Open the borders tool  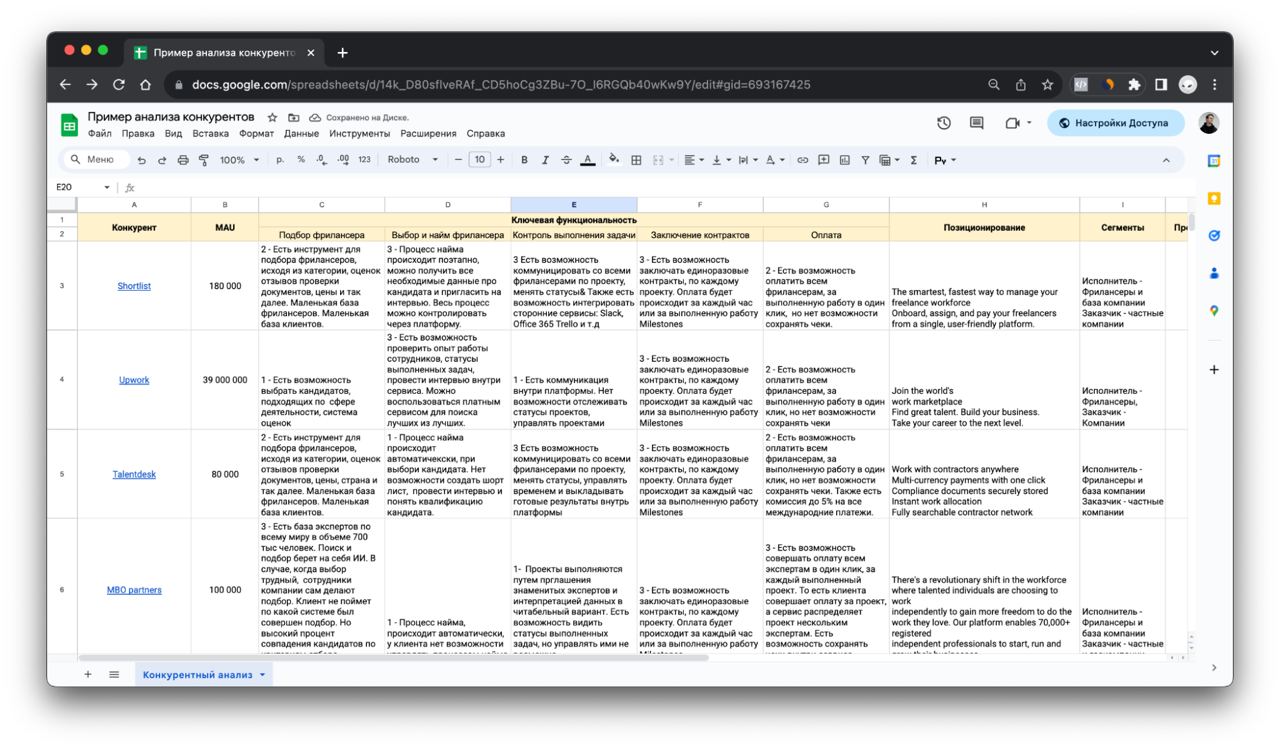(636, 160)
